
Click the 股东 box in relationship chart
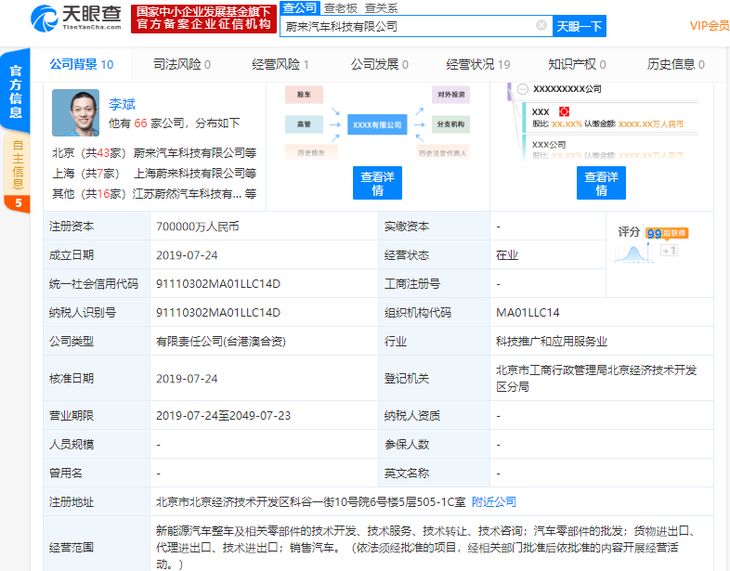(x=304, y=95)
